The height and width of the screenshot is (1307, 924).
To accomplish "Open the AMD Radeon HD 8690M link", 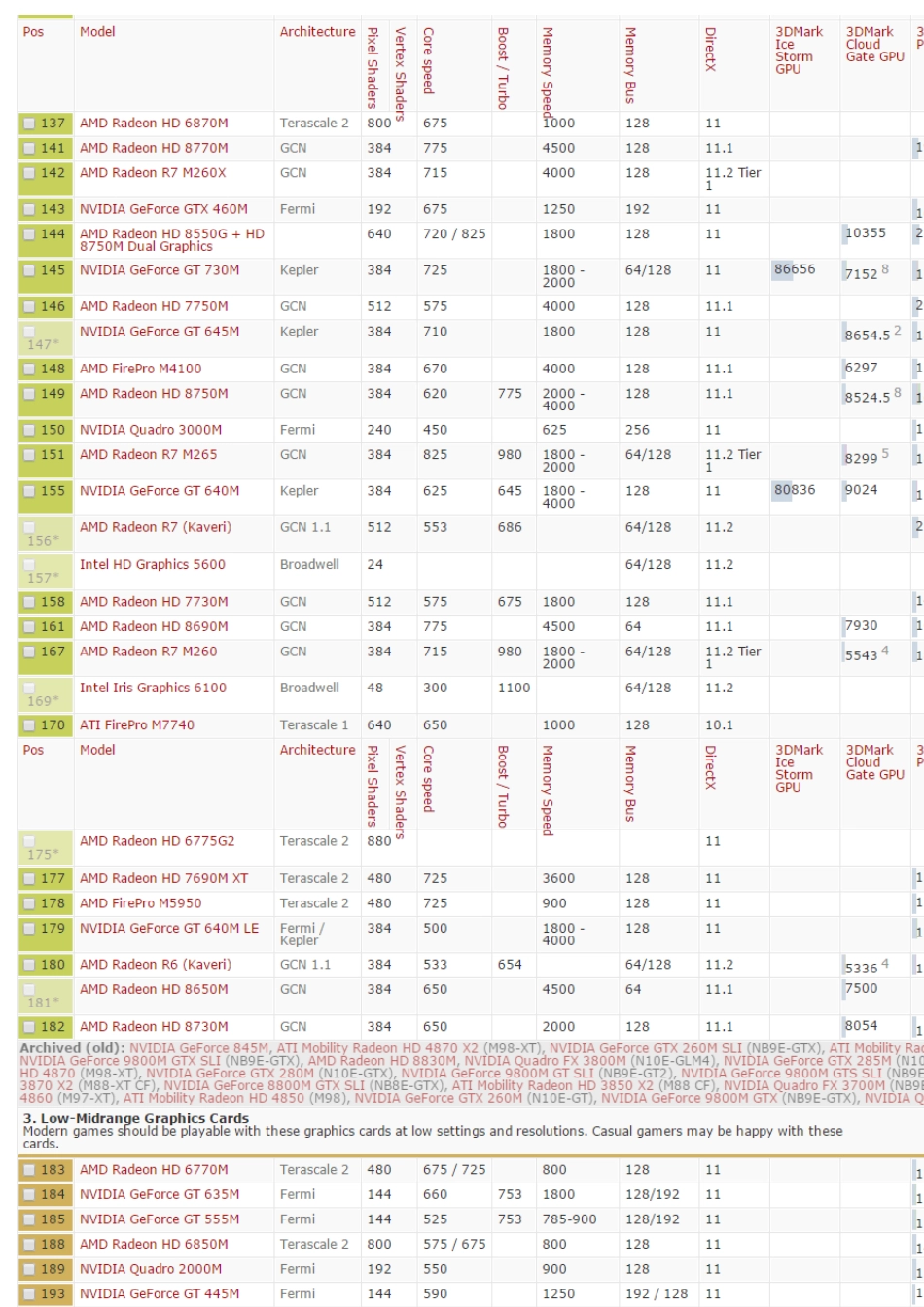I will [154, 627].
